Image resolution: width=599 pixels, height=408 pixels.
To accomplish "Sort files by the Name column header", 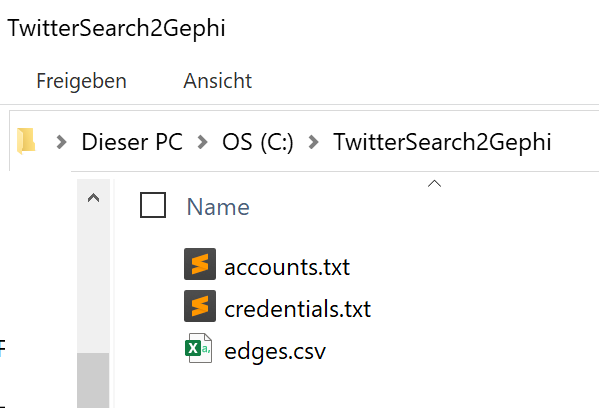I will (218, 207).
